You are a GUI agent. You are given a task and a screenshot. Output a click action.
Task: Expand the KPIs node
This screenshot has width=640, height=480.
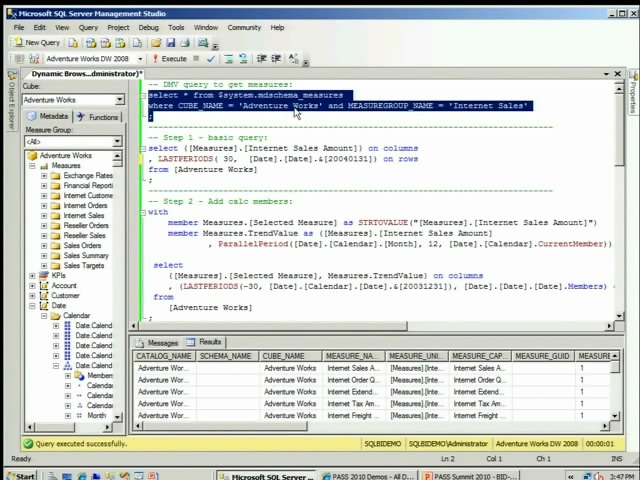pyautogui.click(x=32, y=276)
